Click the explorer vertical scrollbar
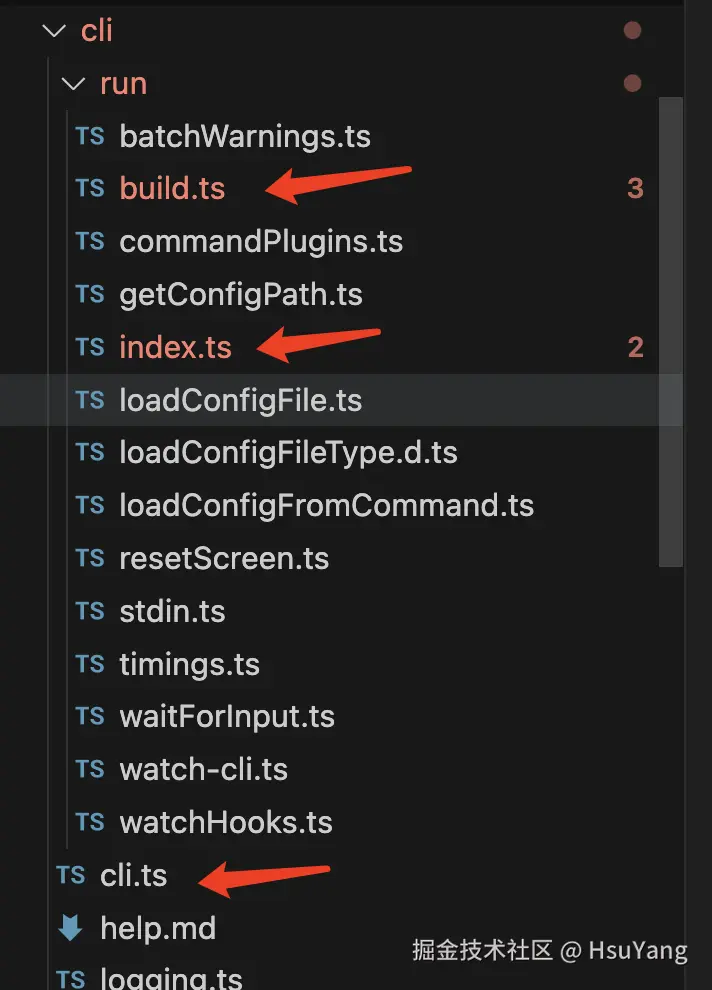The height and width of the screenshot is (990, 712). pyautogui.click(x=670, y=330)
